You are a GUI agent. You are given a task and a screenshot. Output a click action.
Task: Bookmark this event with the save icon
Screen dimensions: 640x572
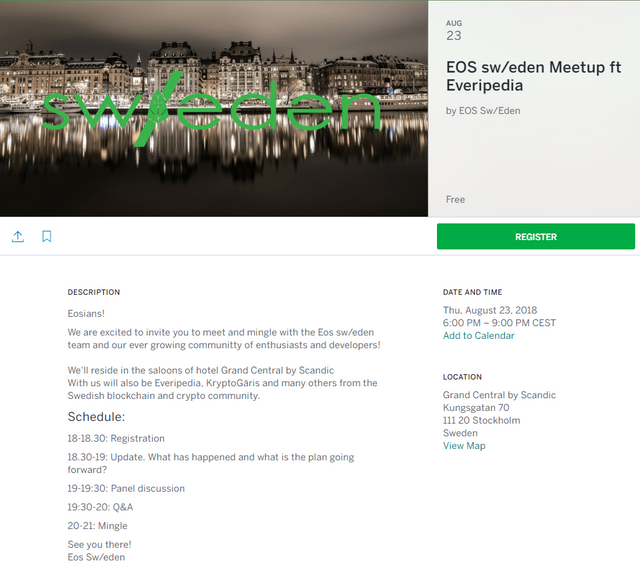pos(47,237)
